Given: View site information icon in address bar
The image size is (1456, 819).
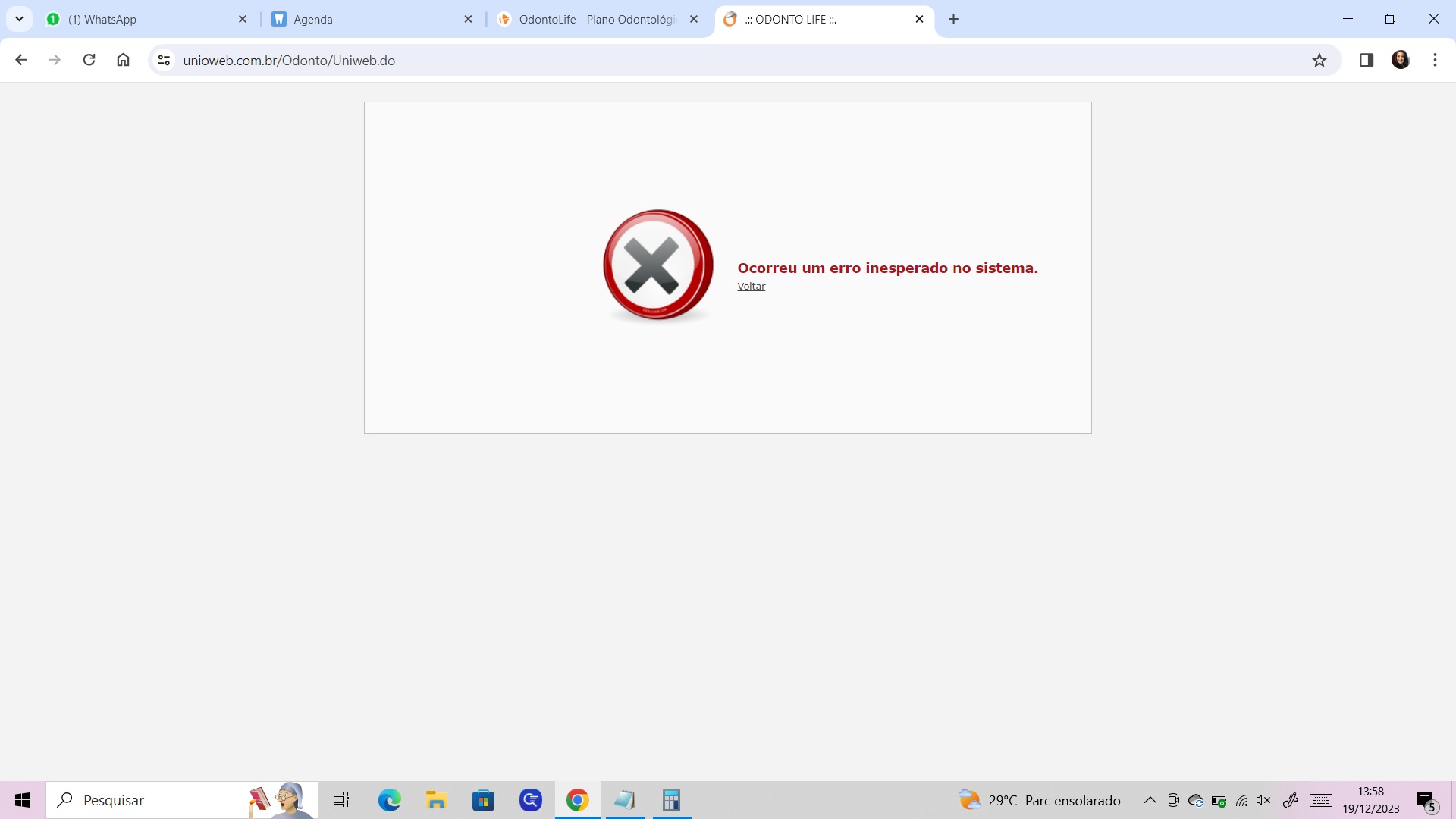Looking at the screenshot, I should click(164, 60).
